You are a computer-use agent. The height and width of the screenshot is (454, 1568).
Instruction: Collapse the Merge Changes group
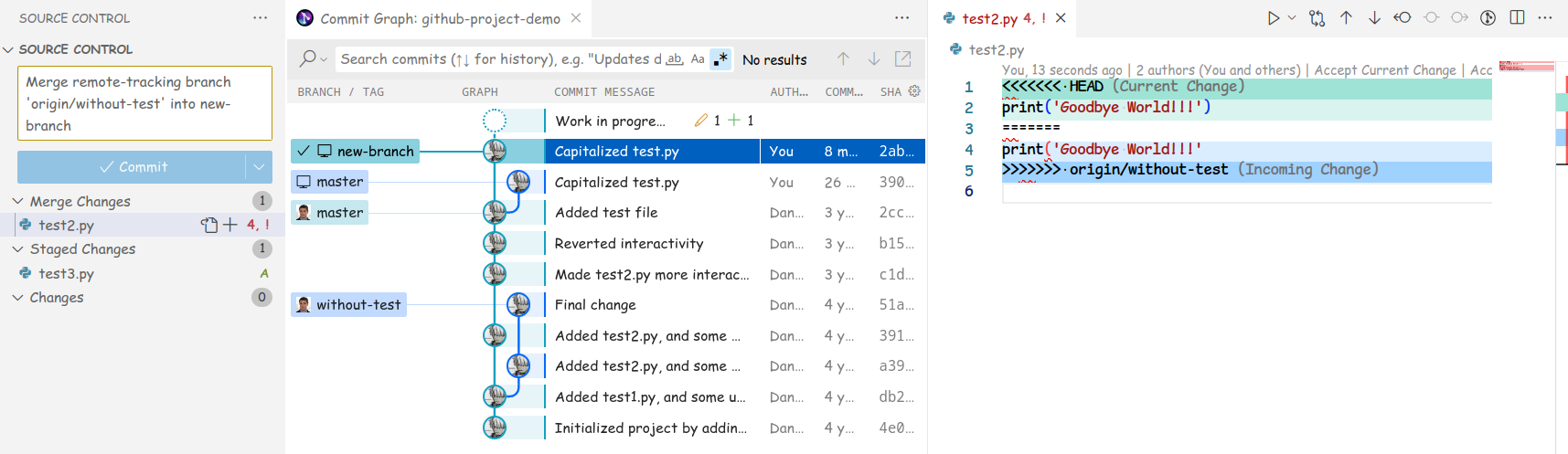click(x=17, y=201)
